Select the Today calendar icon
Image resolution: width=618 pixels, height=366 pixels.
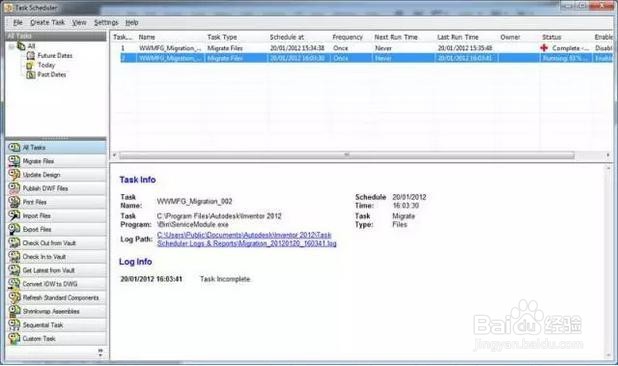click(x=30, y=65)
